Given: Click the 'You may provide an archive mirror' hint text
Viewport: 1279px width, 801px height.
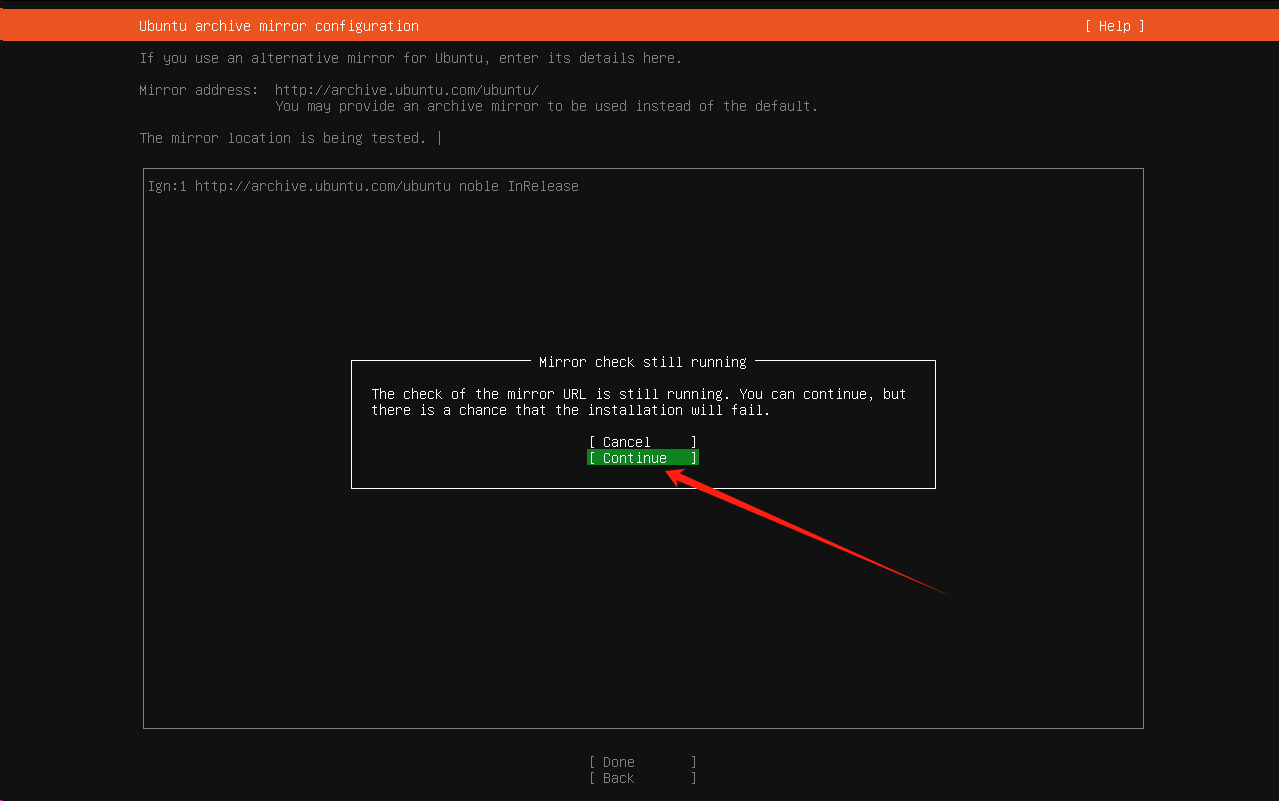Looking at the screenshot, I should (x=547, y=106).
